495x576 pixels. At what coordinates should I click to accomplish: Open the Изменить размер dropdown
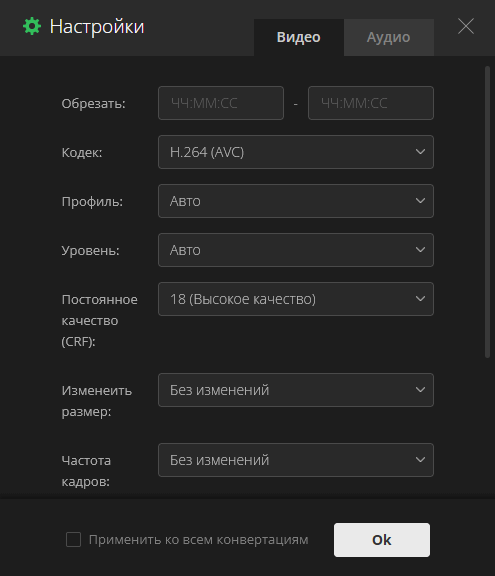[296, 390]
